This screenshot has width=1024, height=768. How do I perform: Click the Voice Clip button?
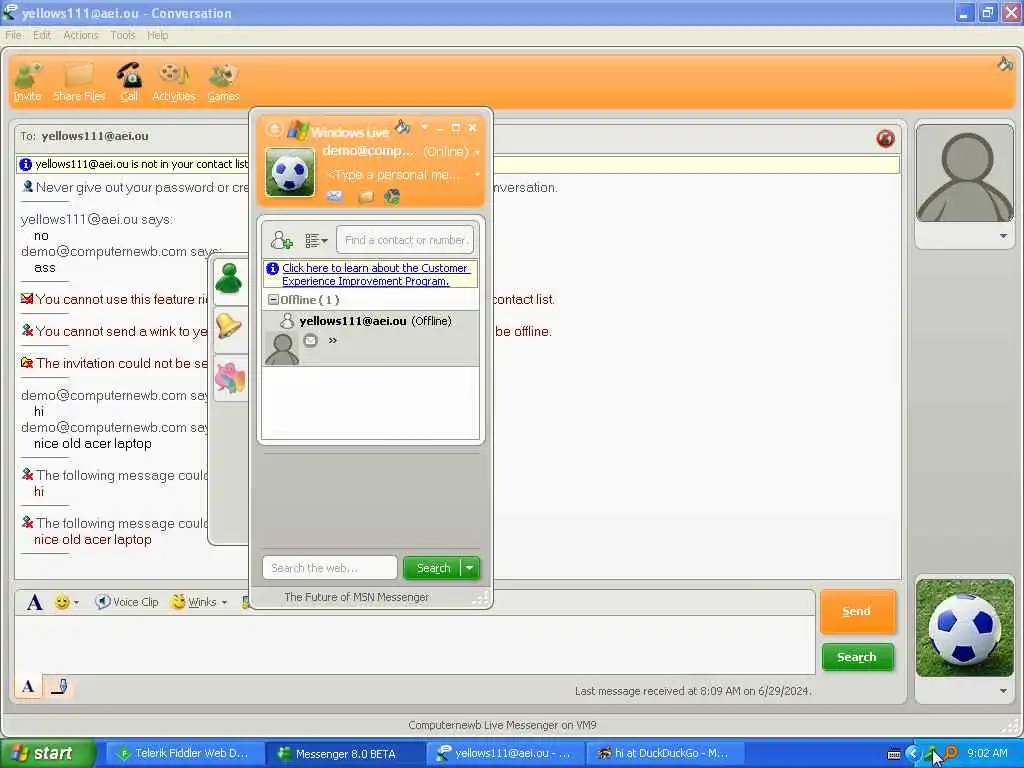point(127,601)
